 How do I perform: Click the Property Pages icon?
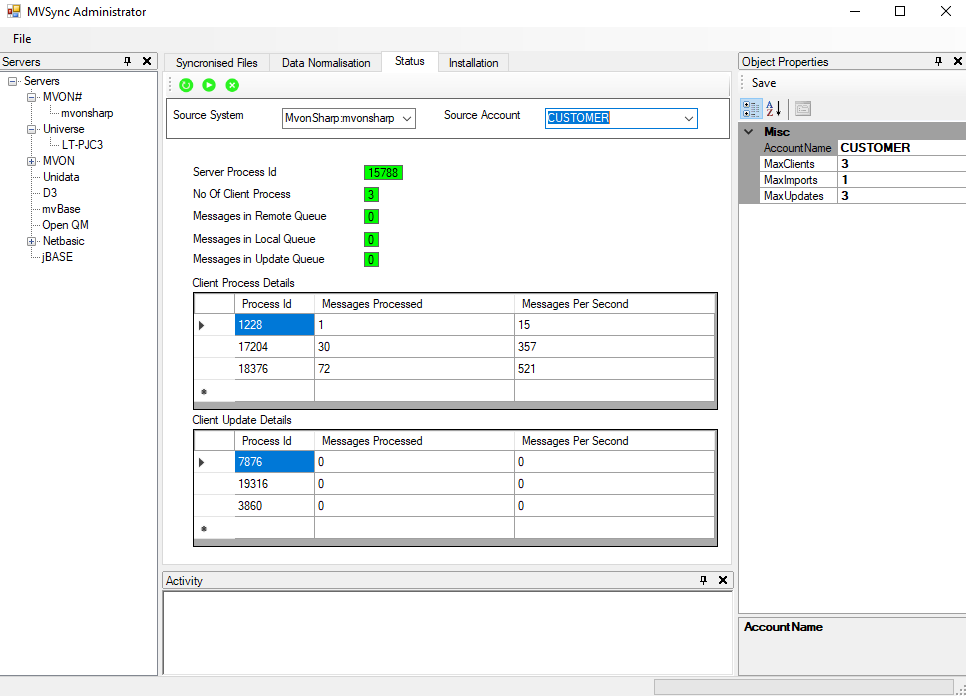click(803, 109)
